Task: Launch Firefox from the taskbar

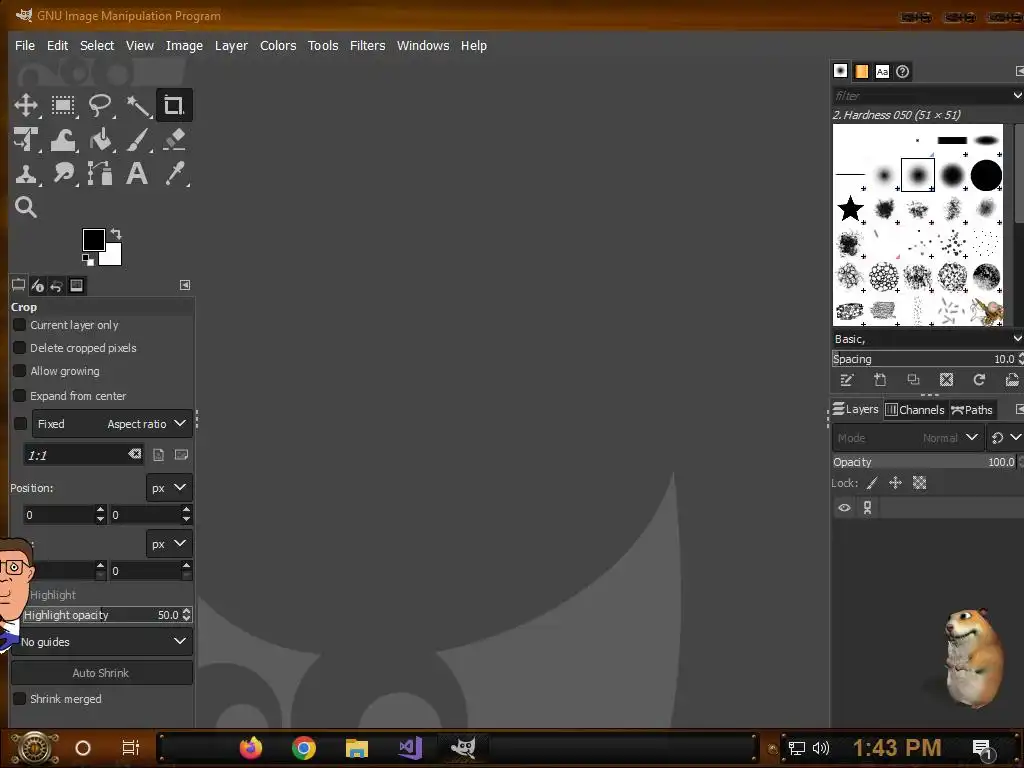Action: click(251, 748)
